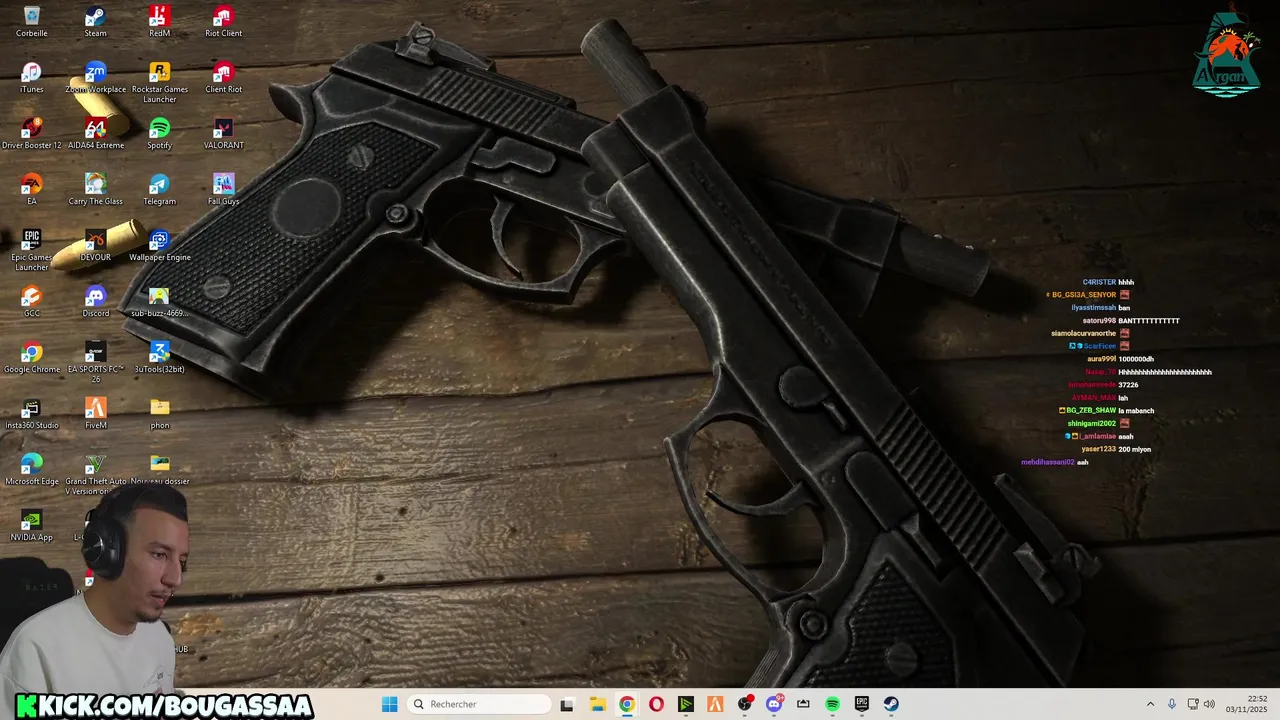Viewport: 1280px width, 720px height.
Task: Select the Epic Games Launcher desktop icon
Action: (x=32, y=250)
